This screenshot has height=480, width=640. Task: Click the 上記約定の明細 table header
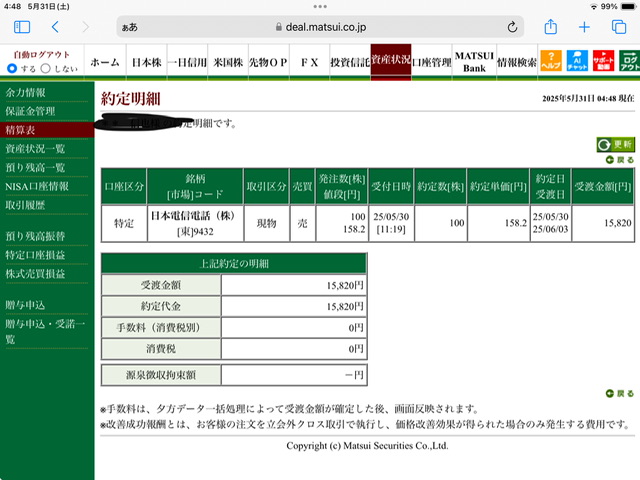[x=234, y=264]
